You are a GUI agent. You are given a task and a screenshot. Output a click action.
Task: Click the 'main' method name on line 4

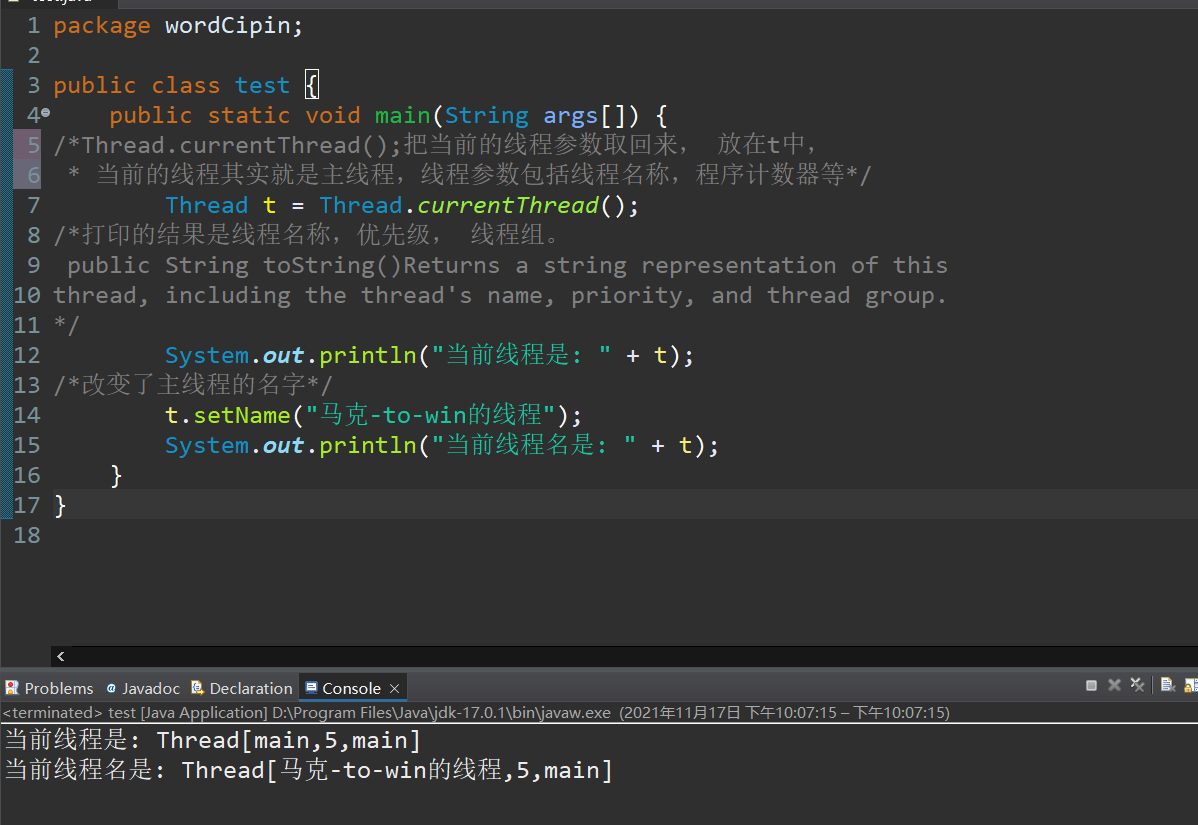coord(402,115)
